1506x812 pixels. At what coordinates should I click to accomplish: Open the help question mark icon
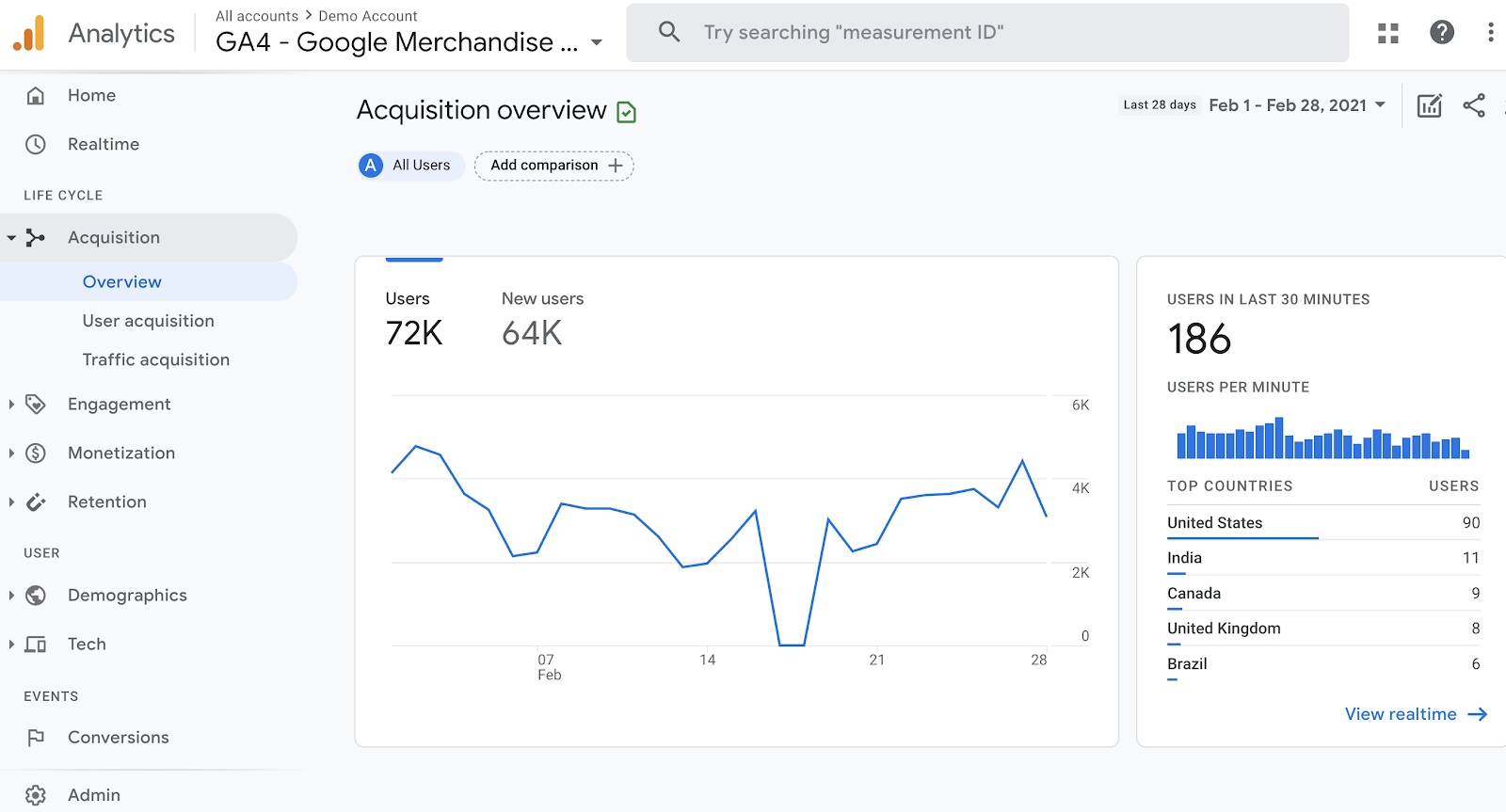[x=1441, y=33]
